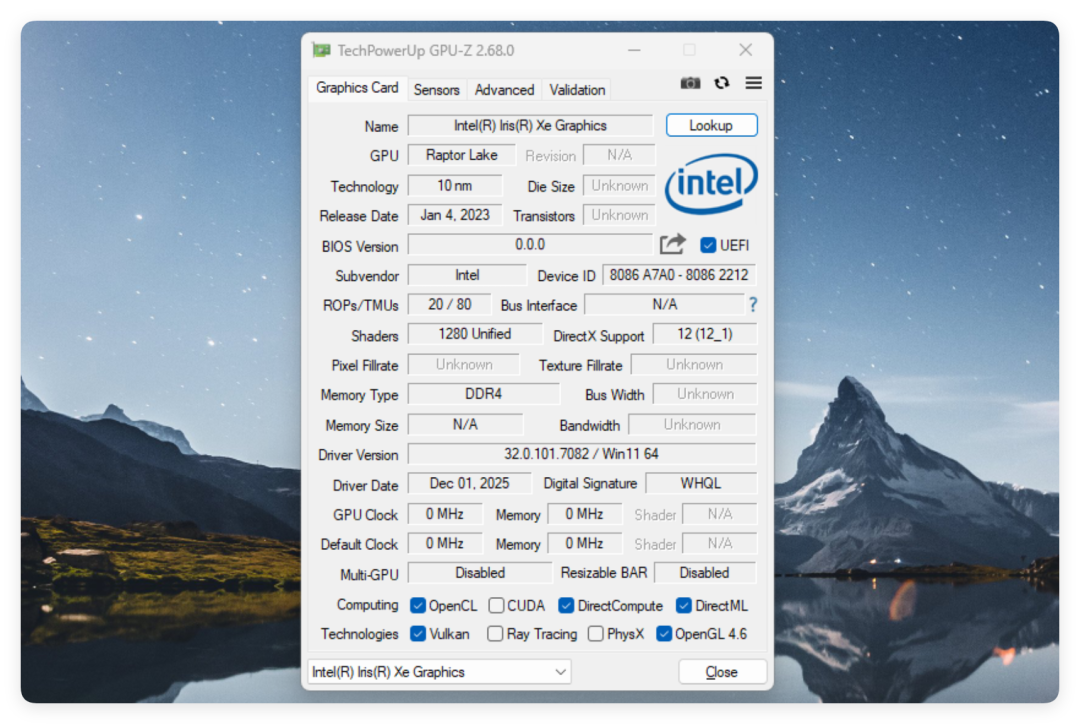
Task: Click the TechPowerUp GPU-Z 2.68.0 title text
Action: click(x=426, y=51)
